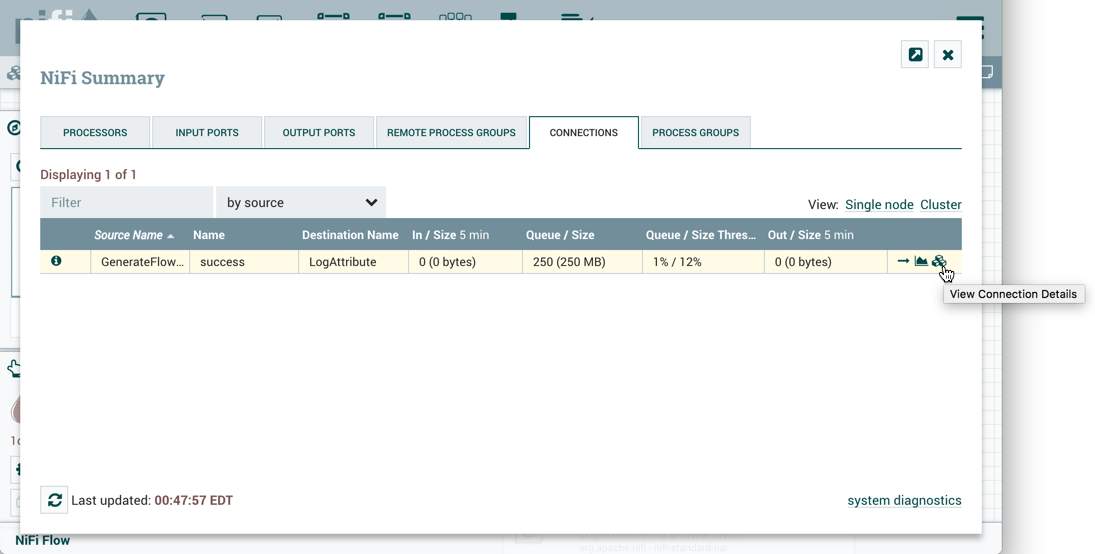Sort by the Source Name column

[x=128, y=235]
